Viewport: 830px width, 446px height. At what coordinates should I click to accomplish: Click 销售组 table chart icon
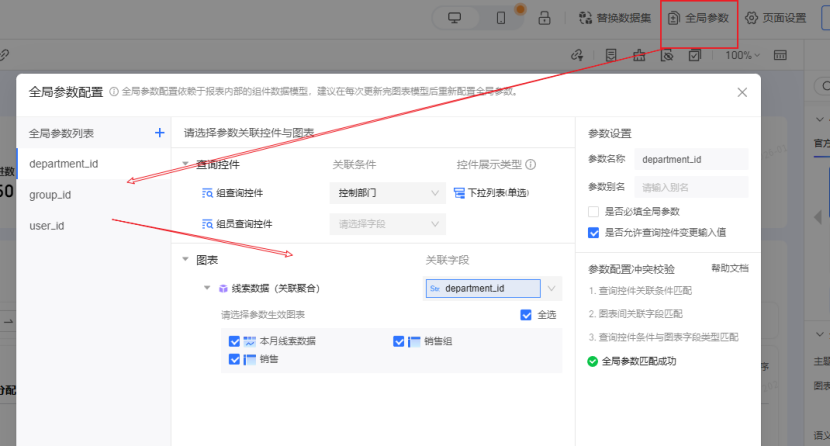414,341
